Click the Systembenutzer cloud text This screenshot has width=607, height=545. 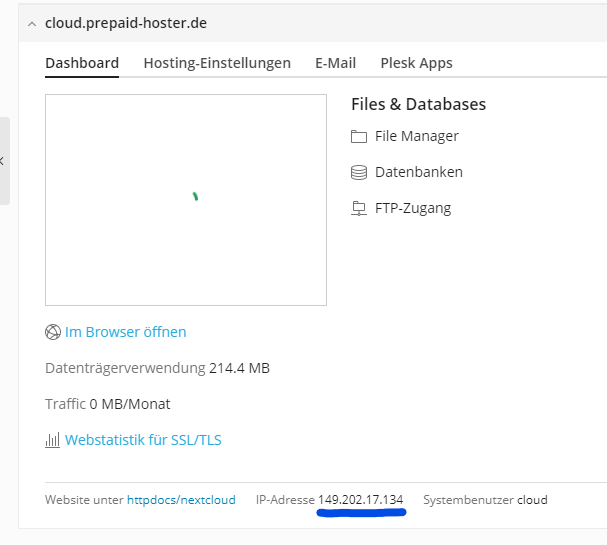tap(485, 500)
